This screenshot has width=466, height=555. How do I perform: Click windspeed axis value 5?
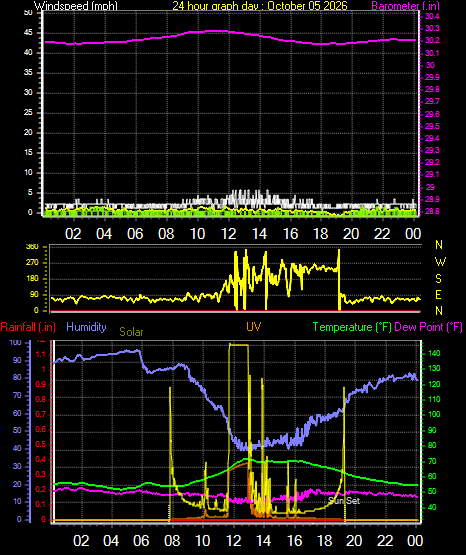(x=30, y=193)
